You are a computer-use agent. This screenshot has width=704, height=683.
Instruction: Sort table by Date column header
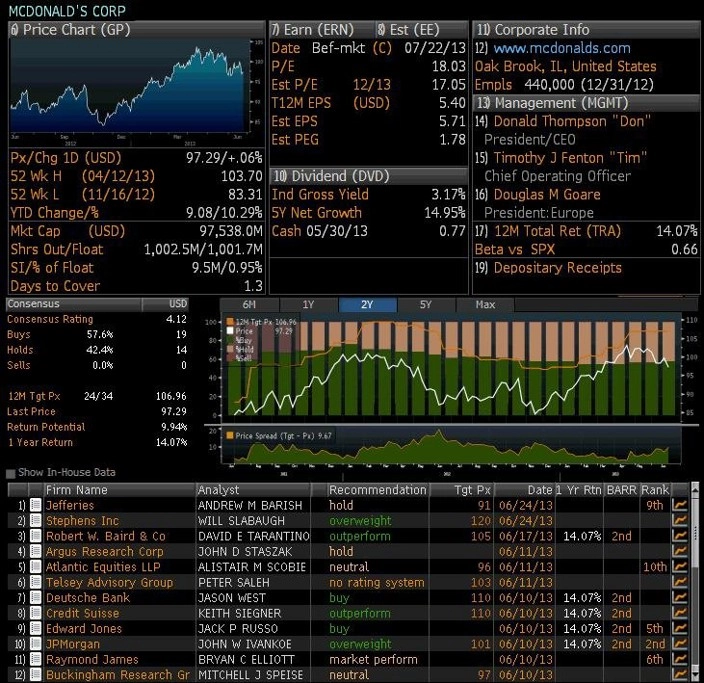point(524,490)
